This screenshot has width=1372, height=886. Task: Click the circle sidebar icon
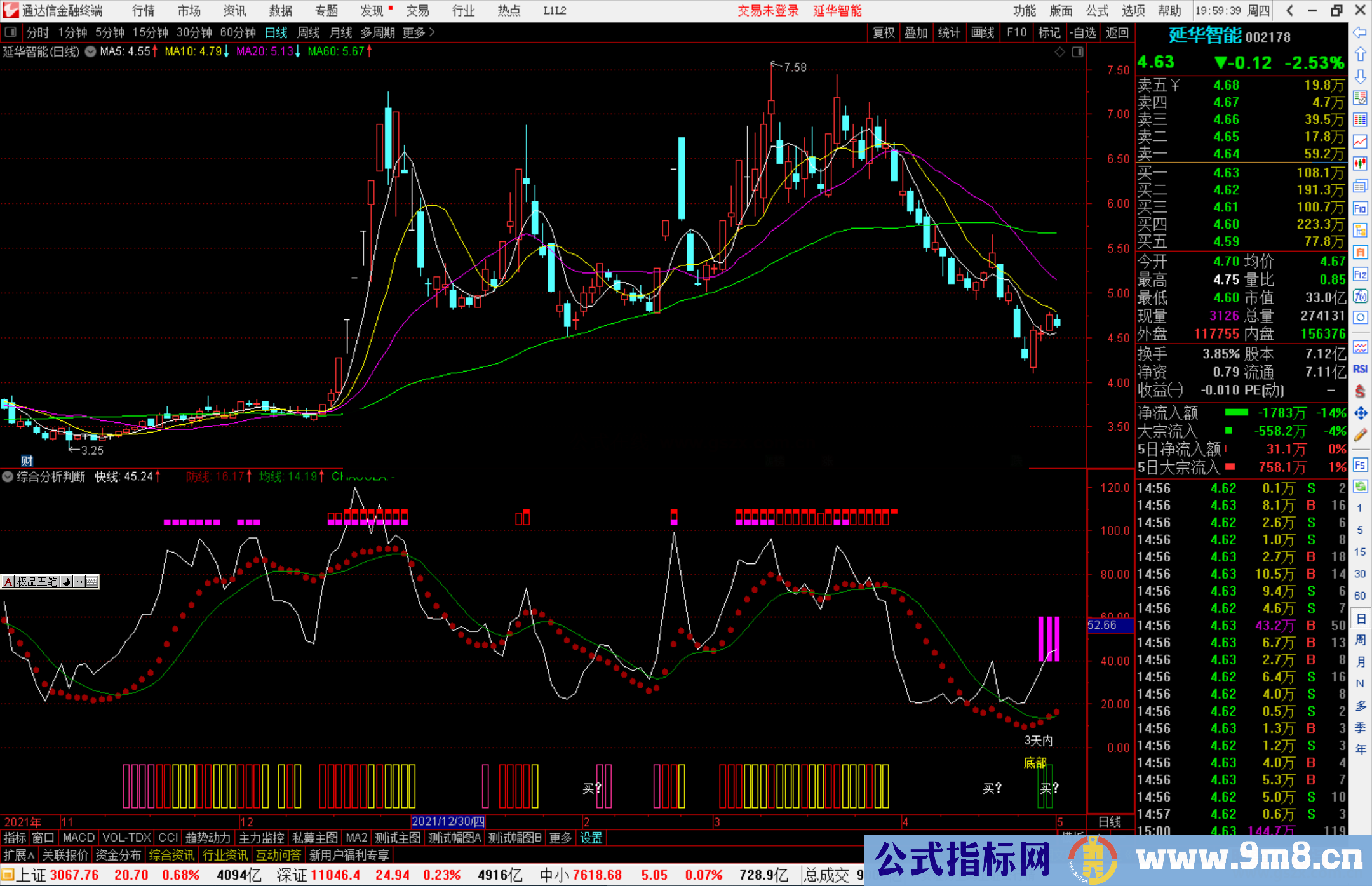(1360, 318)
